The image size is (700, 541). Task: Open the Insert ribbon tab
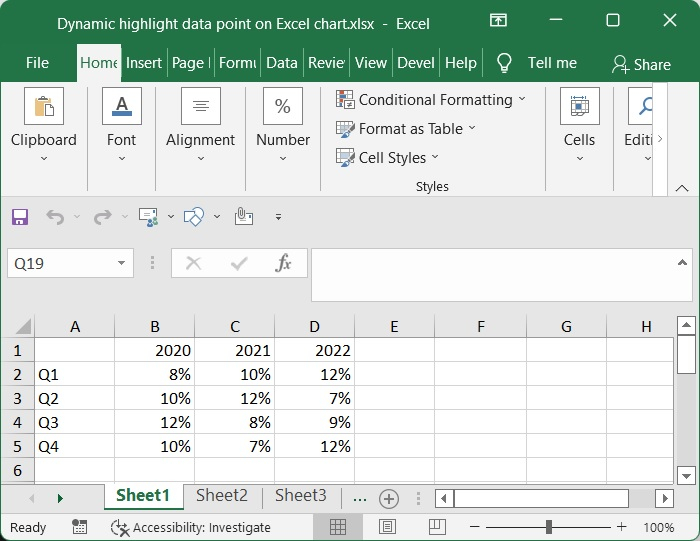click(x=144, y=62)
